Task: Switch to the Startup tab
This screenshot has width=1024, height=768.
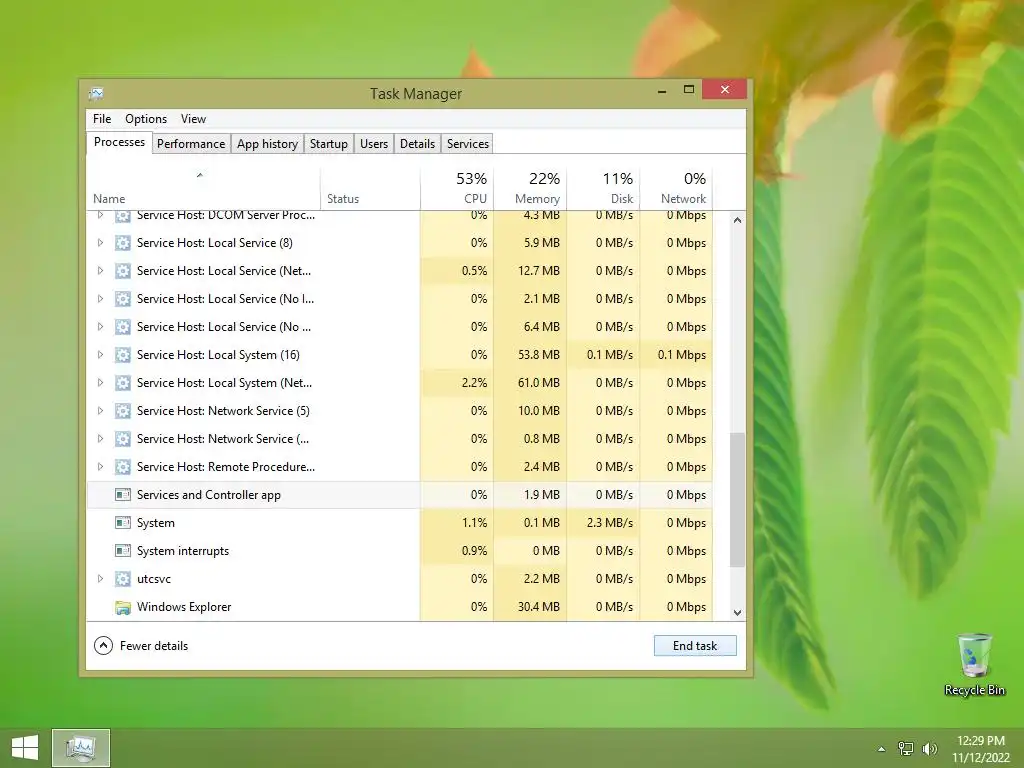Action: click(x=328, y=144)
